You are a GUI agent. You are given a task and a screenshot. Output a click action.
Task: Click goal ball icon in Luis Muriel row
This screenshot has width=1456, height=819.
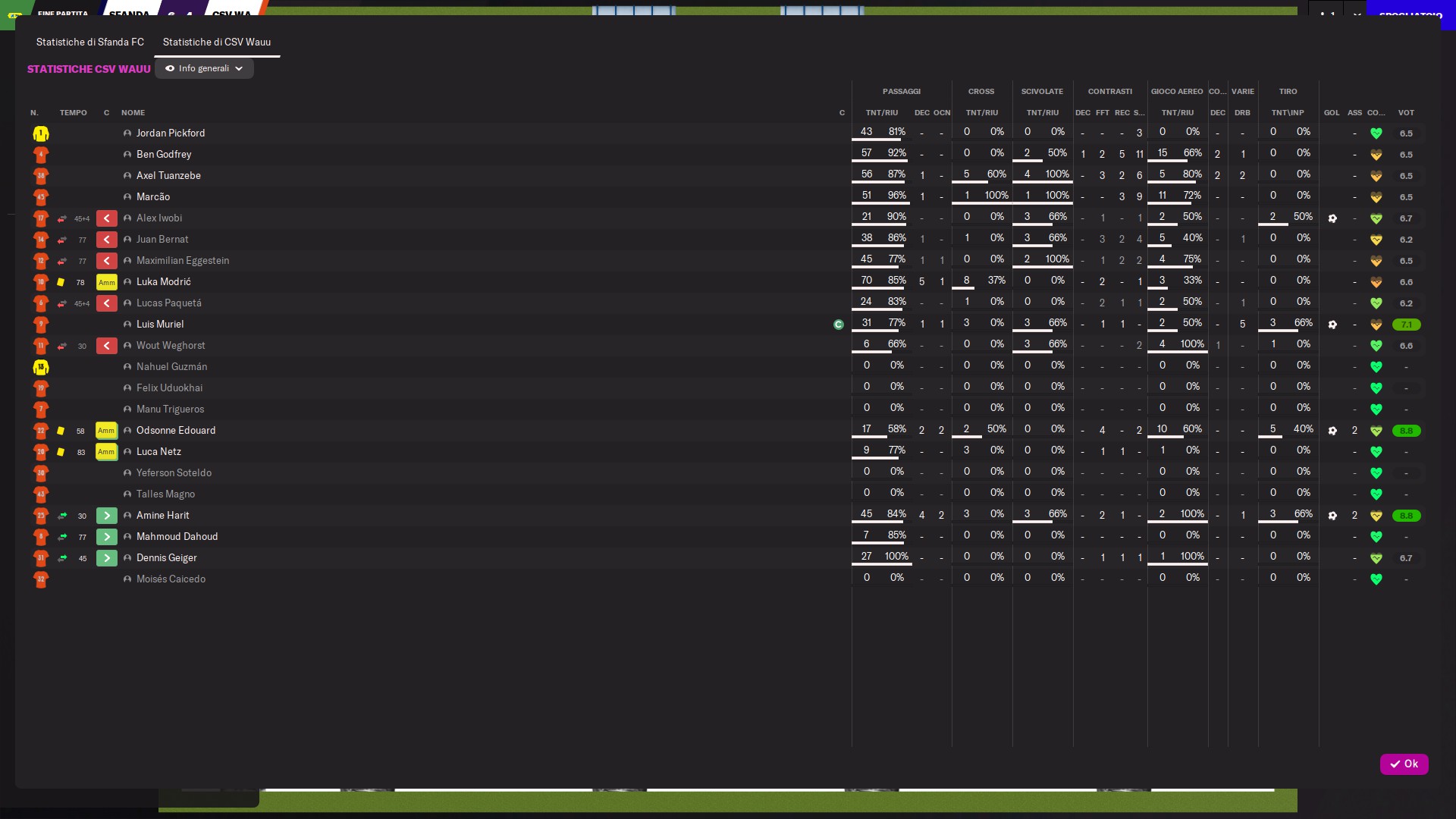[1332, 325]
